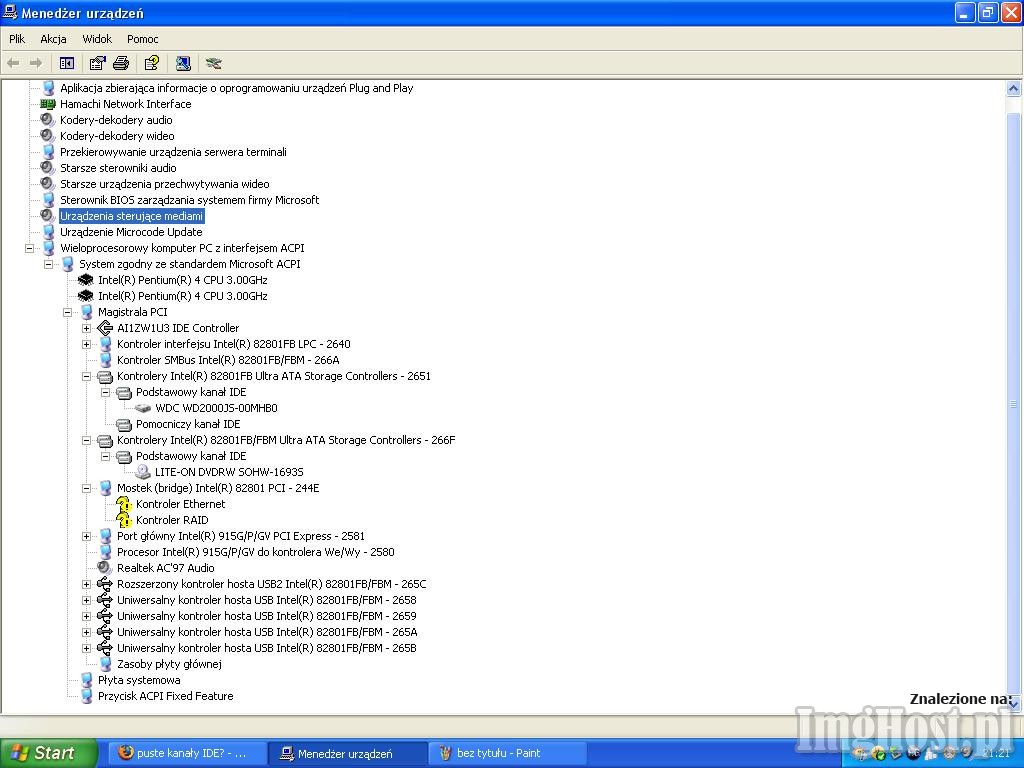1024x768 pixels.
Task: Collapse the Ultra ATA Storage Controllers - 2651 node
Action: click(86, 376)
